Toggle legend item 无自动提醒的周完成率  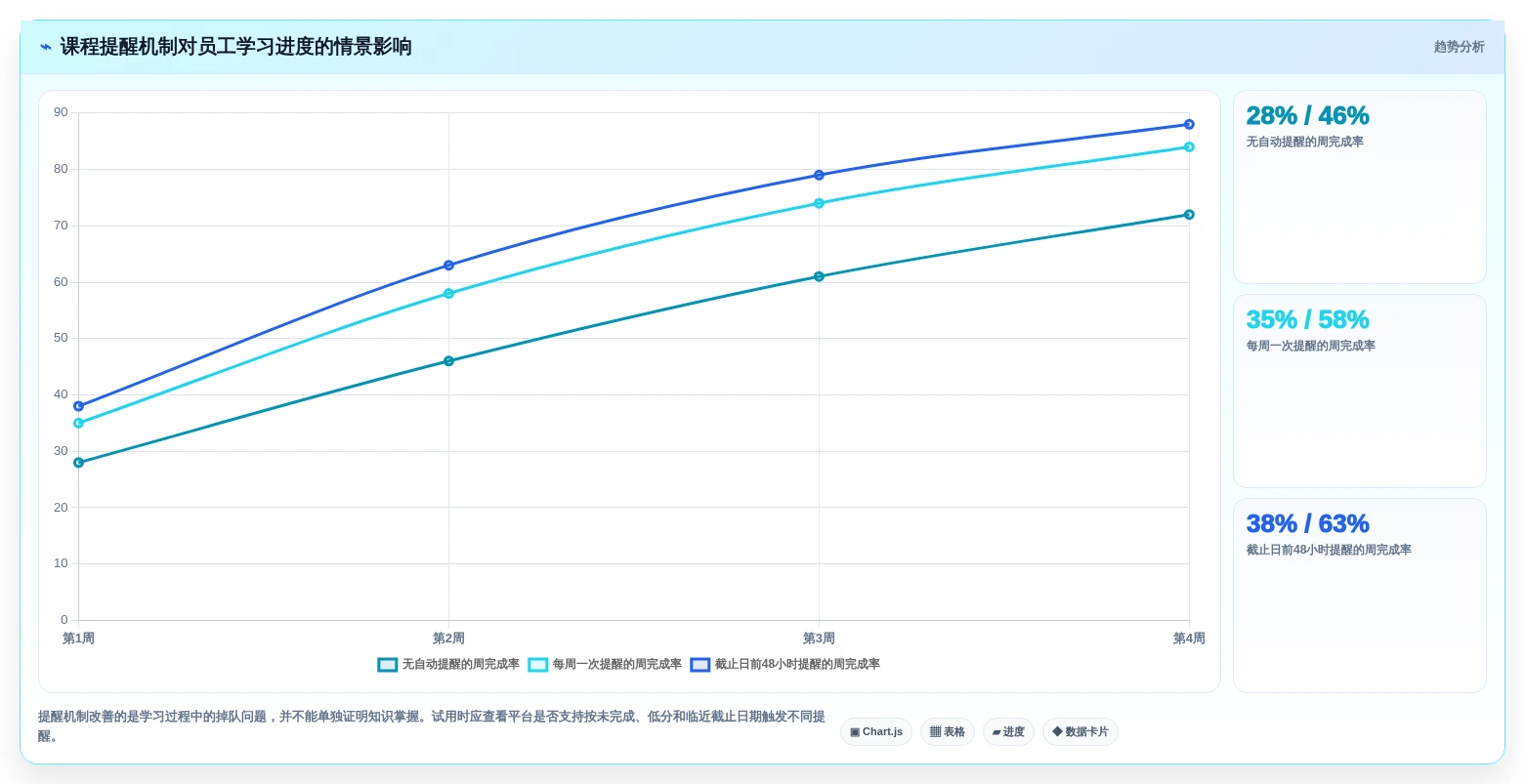coord(448,664)
